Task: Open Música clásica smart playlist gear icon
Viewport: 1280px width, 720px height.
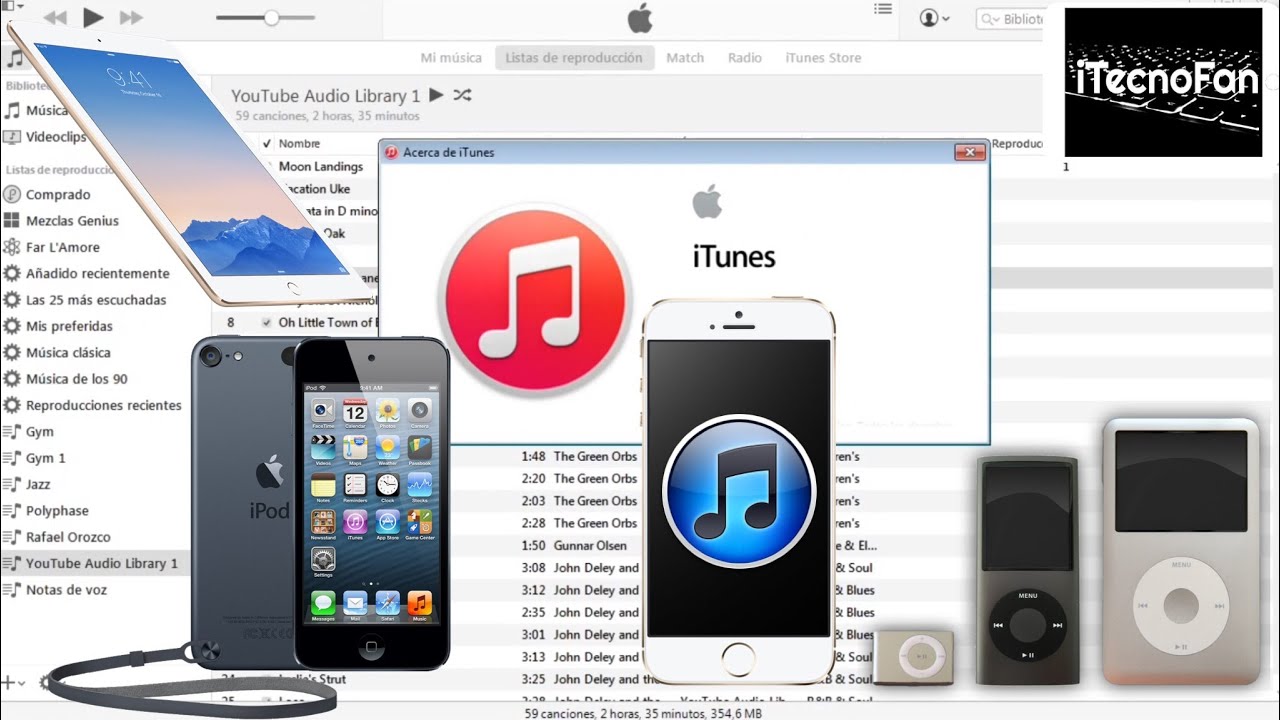Action: [12, 352]
